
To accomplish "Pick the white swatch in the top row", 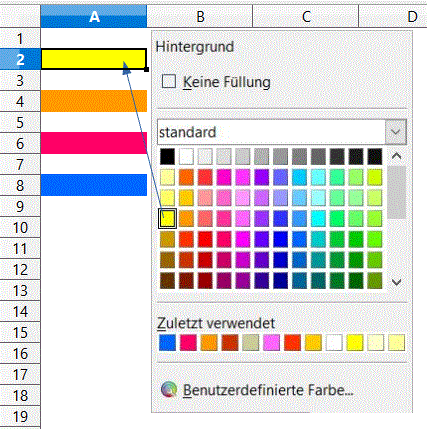I will coord(186,157).
